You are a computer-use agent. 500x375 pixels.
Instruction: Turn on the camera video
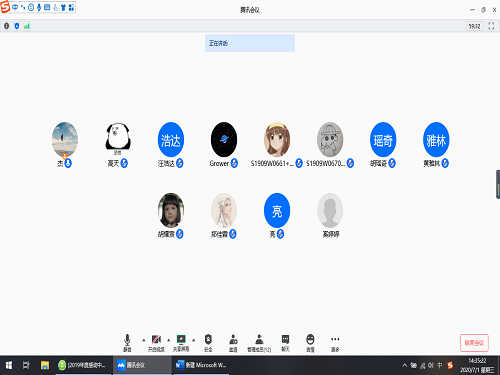tap(156, 343)
